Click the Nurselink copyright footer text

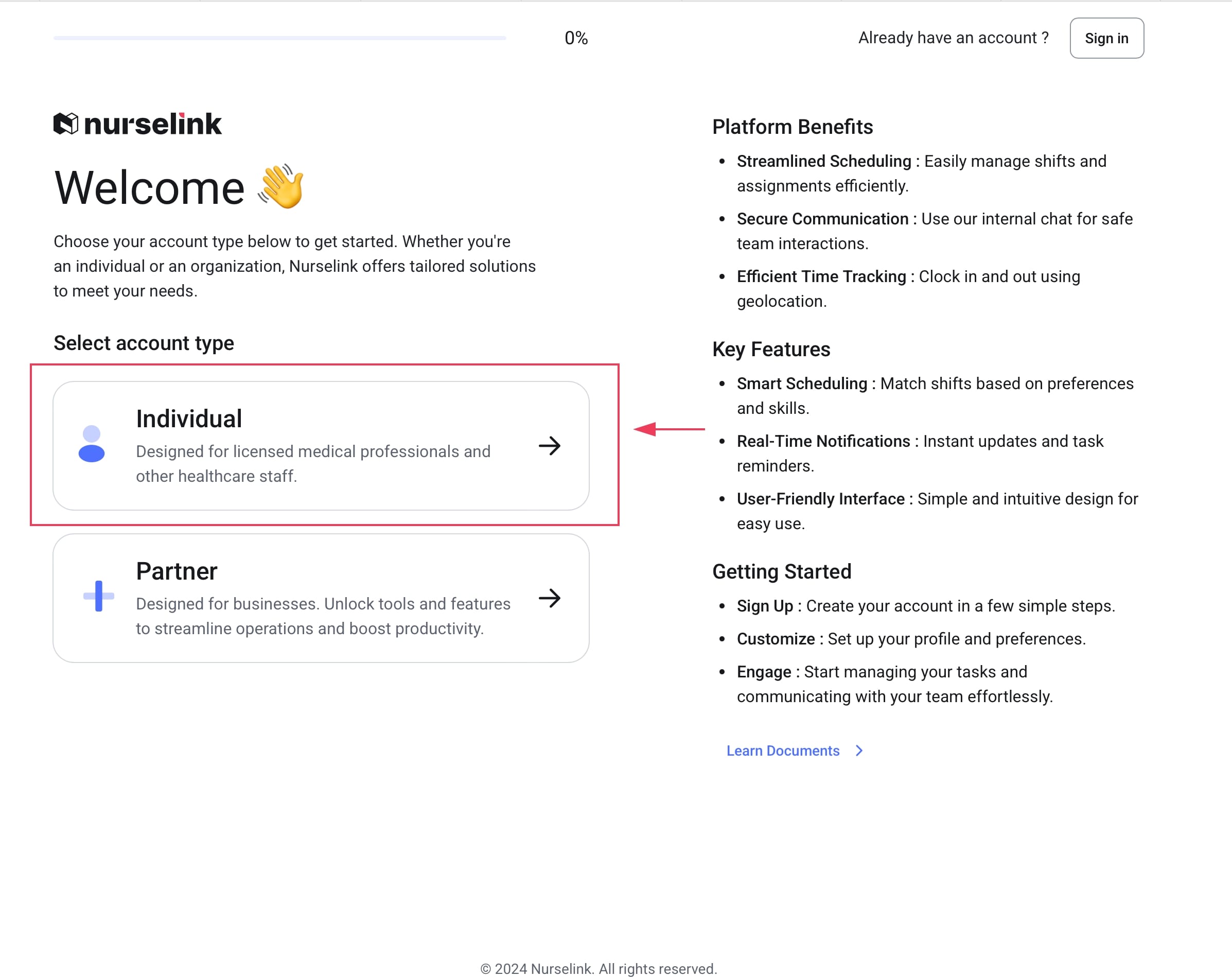599,969
